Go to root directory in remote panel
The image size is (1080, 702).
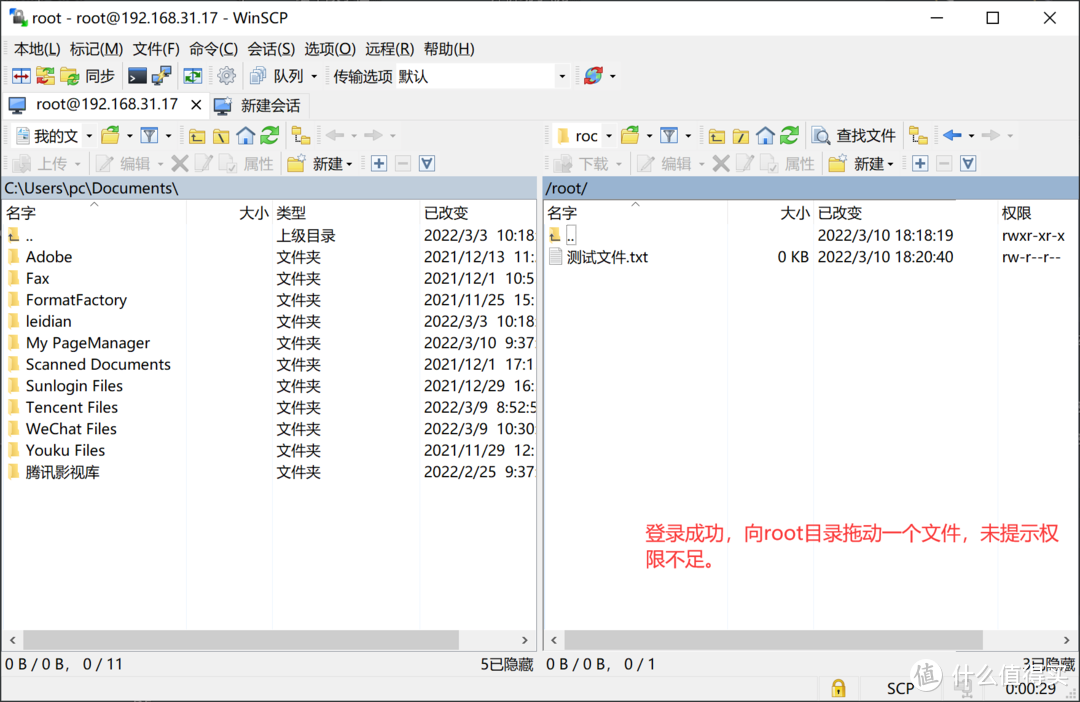[740, 136]
